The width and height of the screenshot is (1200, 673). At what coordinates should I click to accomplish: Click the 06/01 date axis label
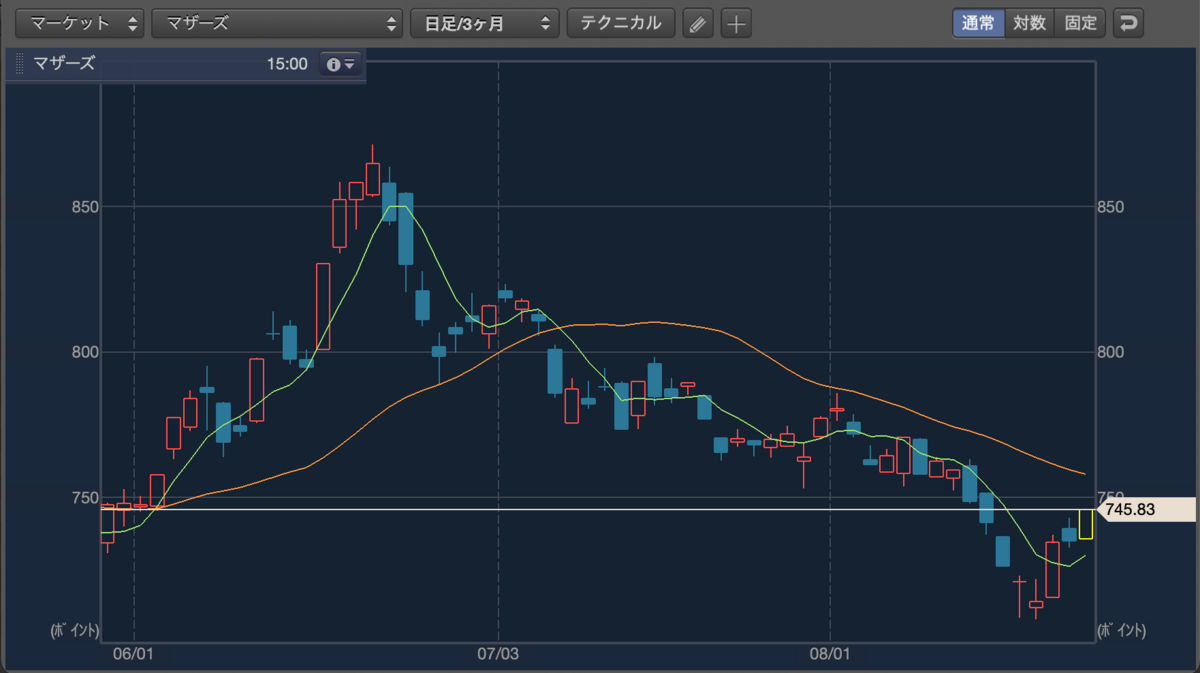133,652
